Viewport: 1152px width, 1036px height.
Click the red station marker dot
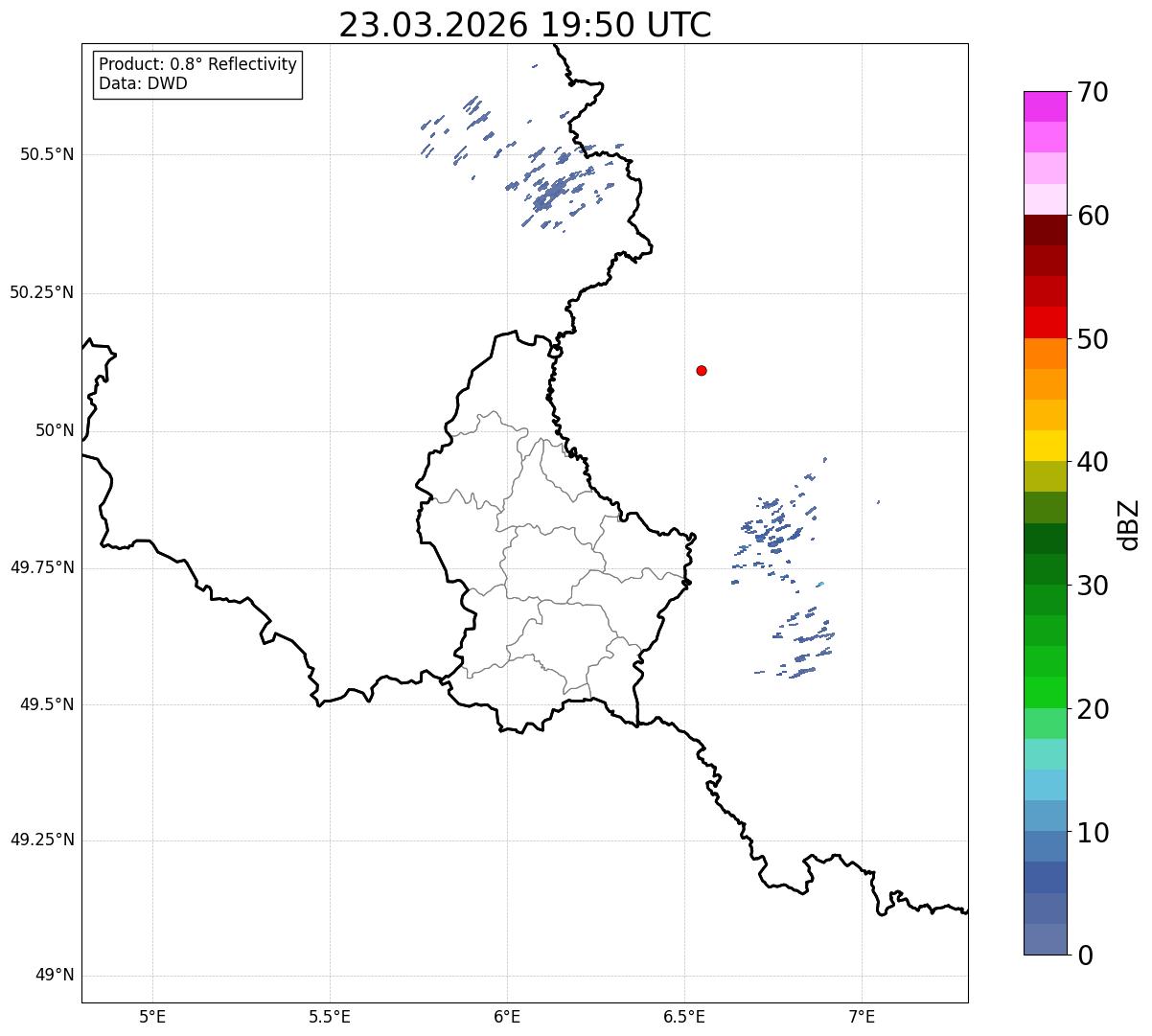tap(702, 370)
